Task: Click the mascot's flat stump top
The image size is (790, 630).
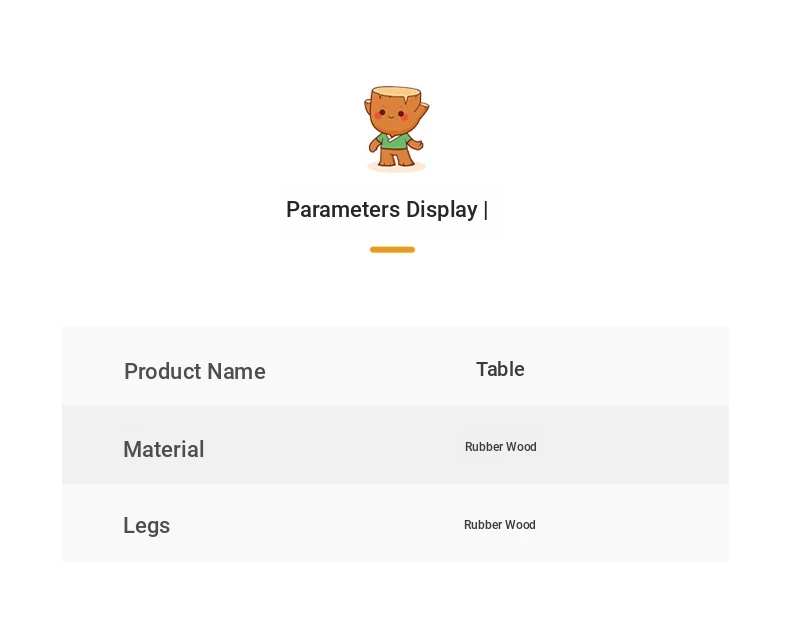Action: [396, 92]
